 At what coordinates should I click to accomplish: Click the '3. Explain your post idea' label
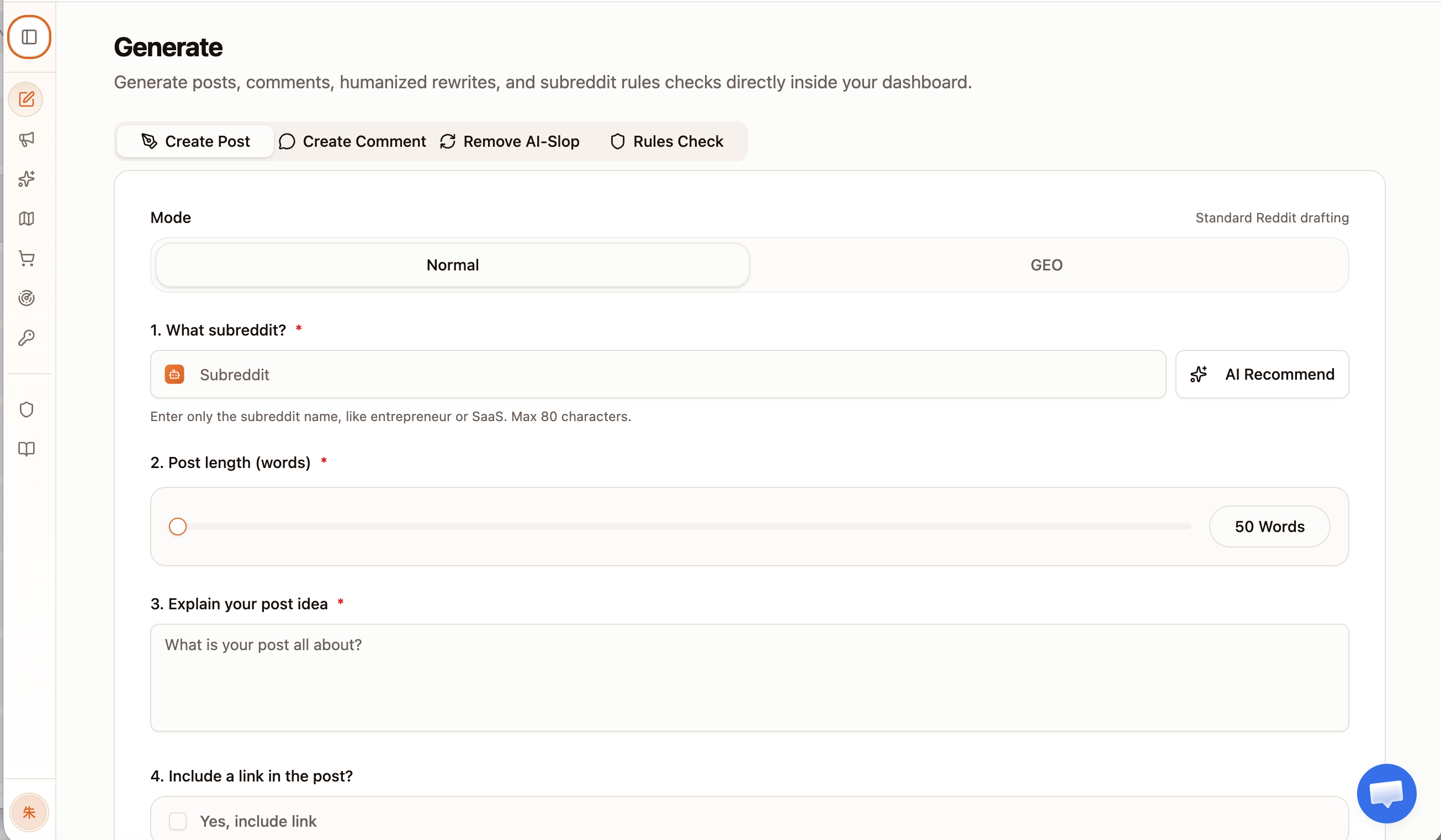(239, 603)
